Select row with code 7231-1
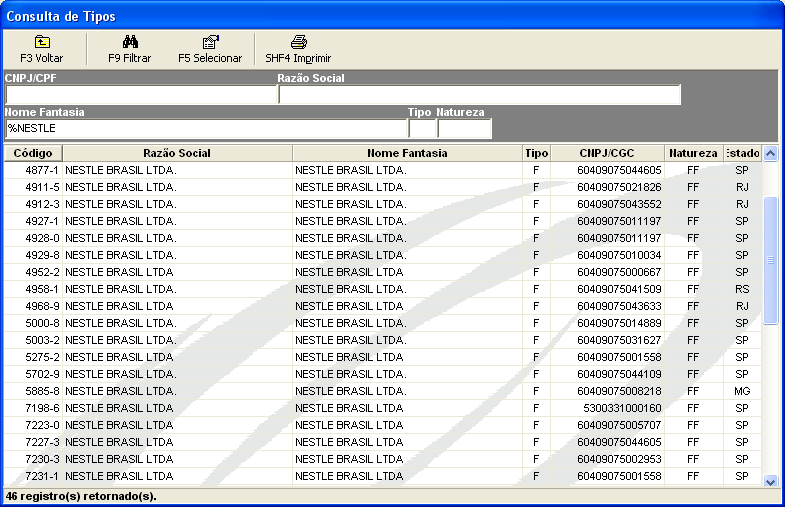The image size is (785, 507). (x=382, y=476)
